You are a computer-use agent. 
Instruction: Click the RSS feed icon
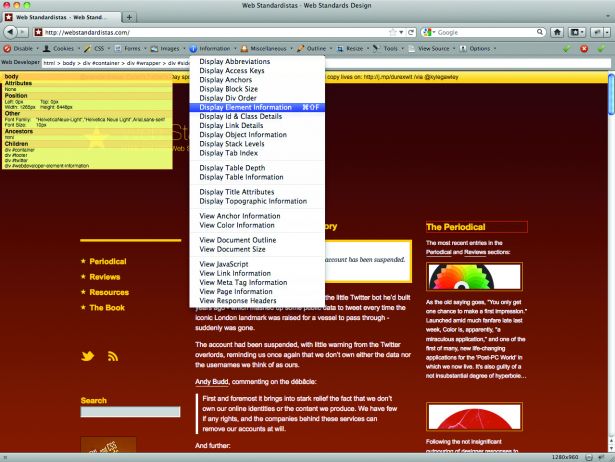point(113,356)
